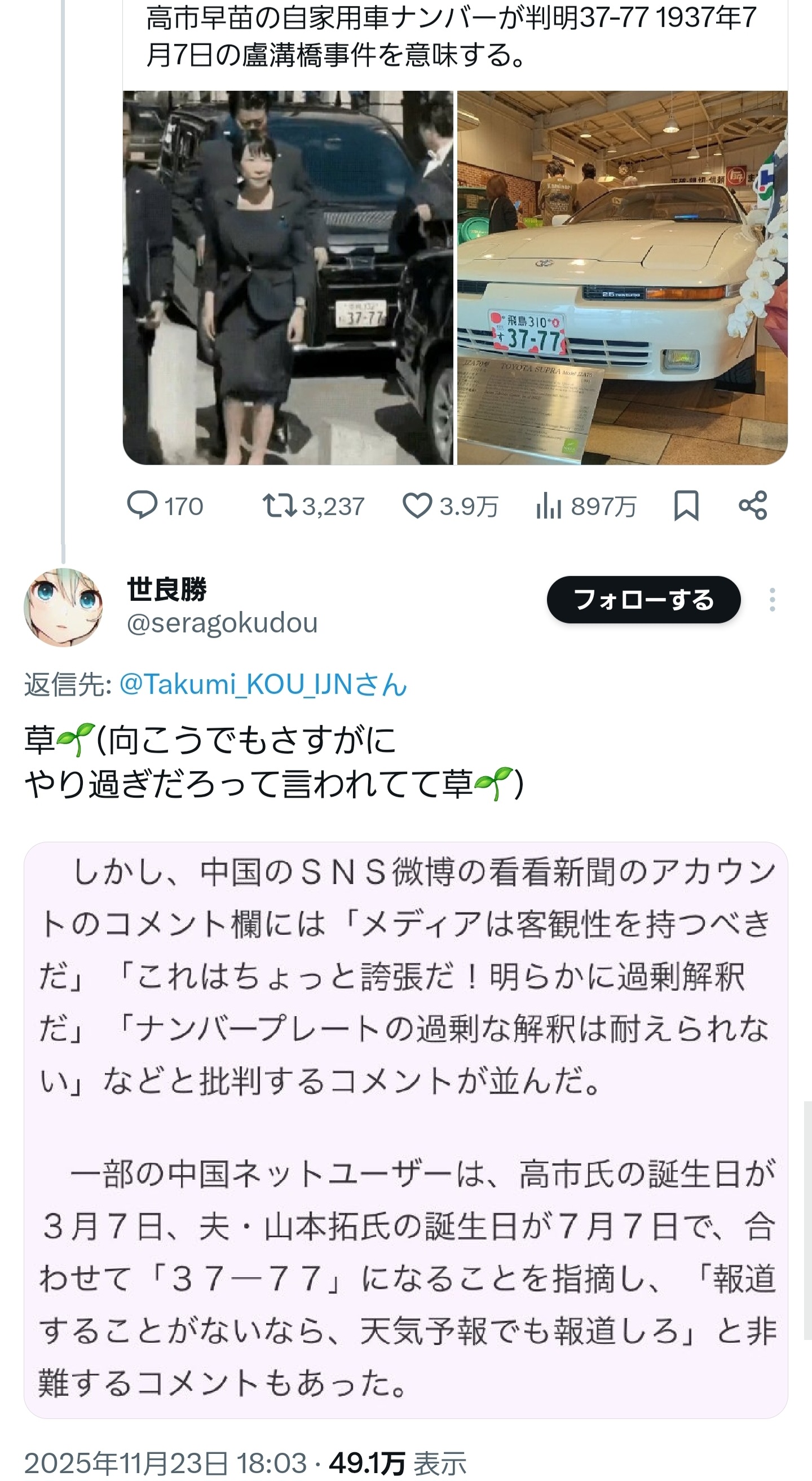Open @Takumi_KOU_IJN mention link
Image resolution: width=812 pixels, height=1481 pixels.
pyautogui.click(x=263, y=684)
